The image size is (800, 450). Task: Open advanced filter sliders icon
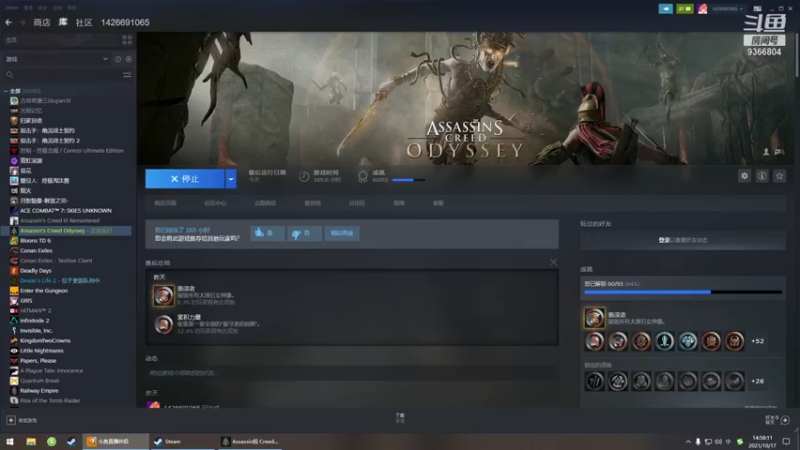point(127,75)
